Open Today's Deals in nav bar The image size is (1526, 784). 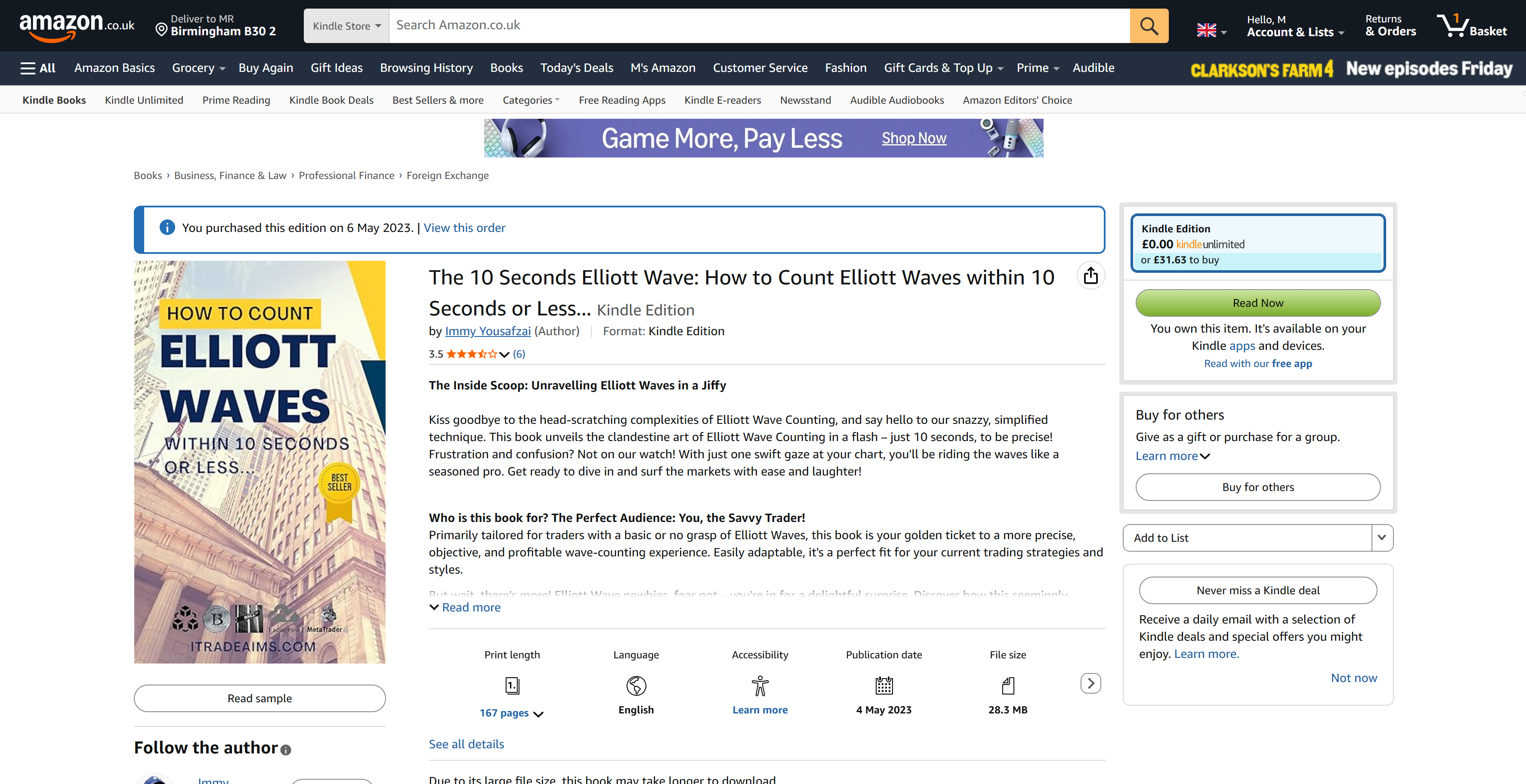[x=576, y=68]
